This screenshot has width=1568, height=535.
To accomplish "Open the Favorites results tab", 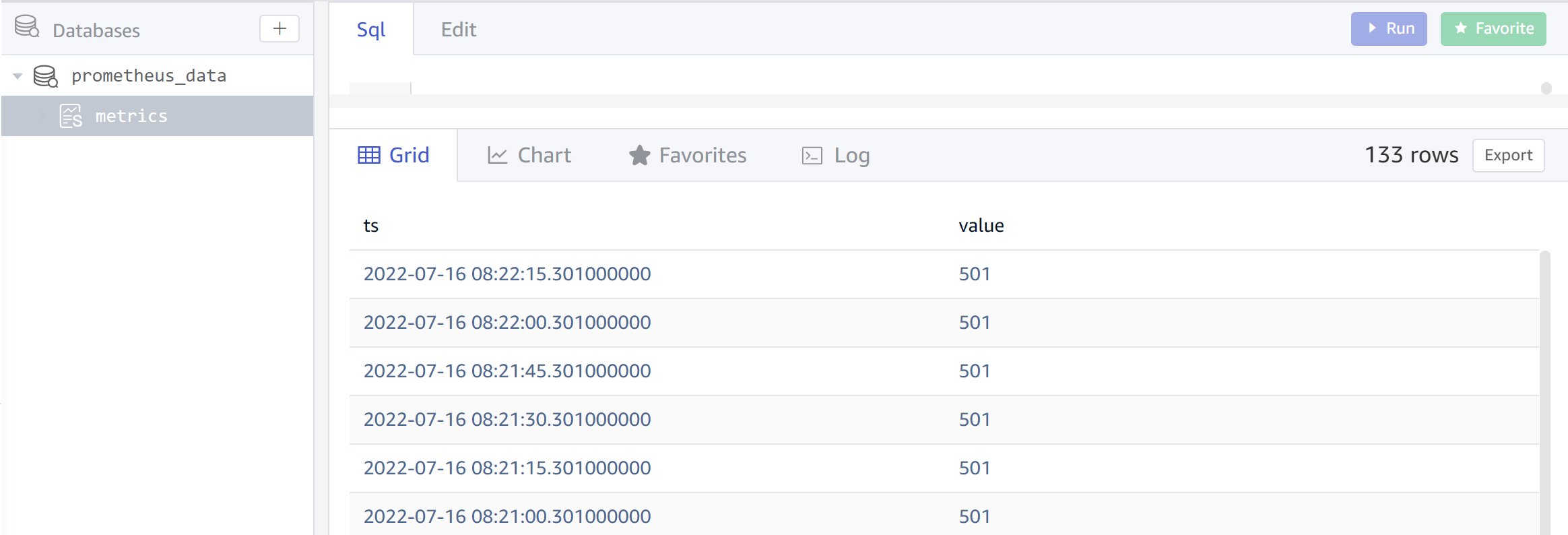I will click(688, 156).
